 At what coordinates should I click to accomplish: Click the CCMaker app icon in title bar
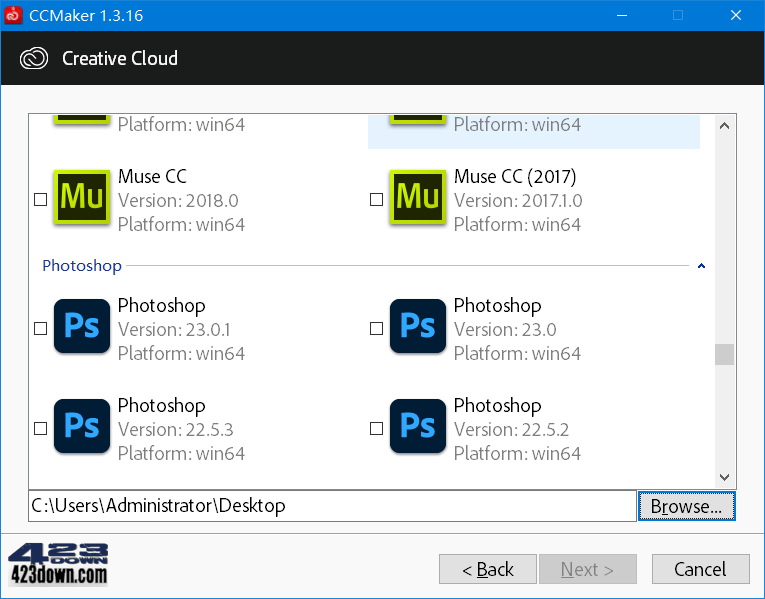pos(13,15)
